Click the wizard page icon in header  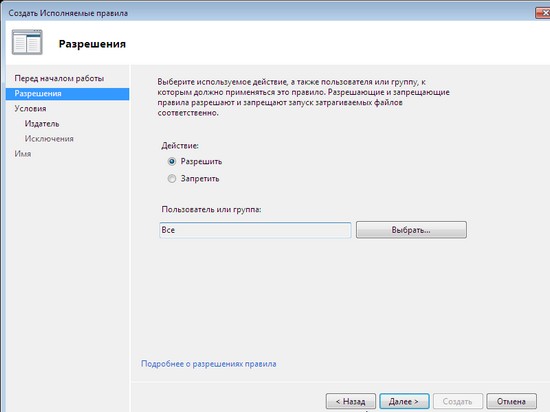pos(27,42)
